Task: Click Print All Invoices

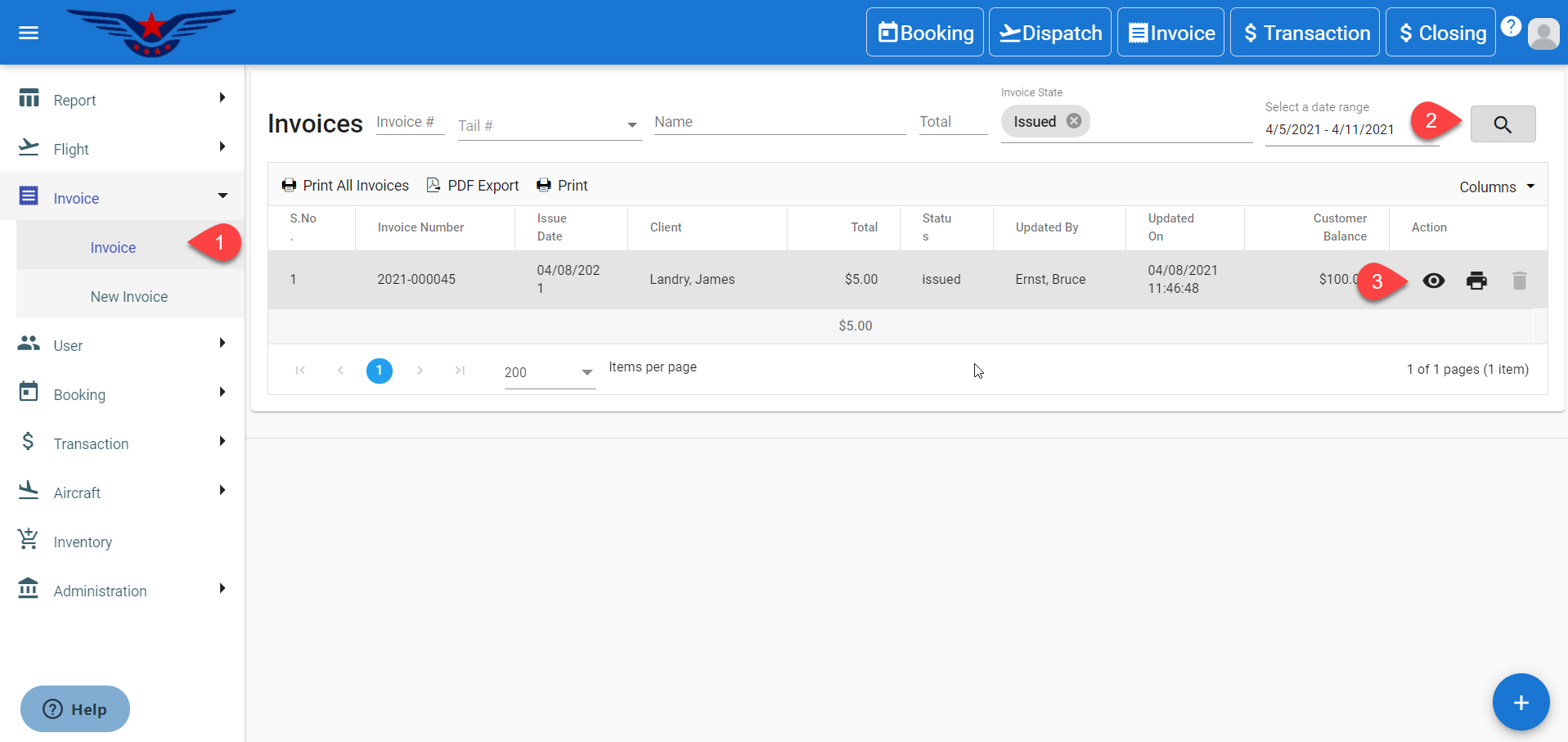Action: pyautogui.click(x=345, y=186)
